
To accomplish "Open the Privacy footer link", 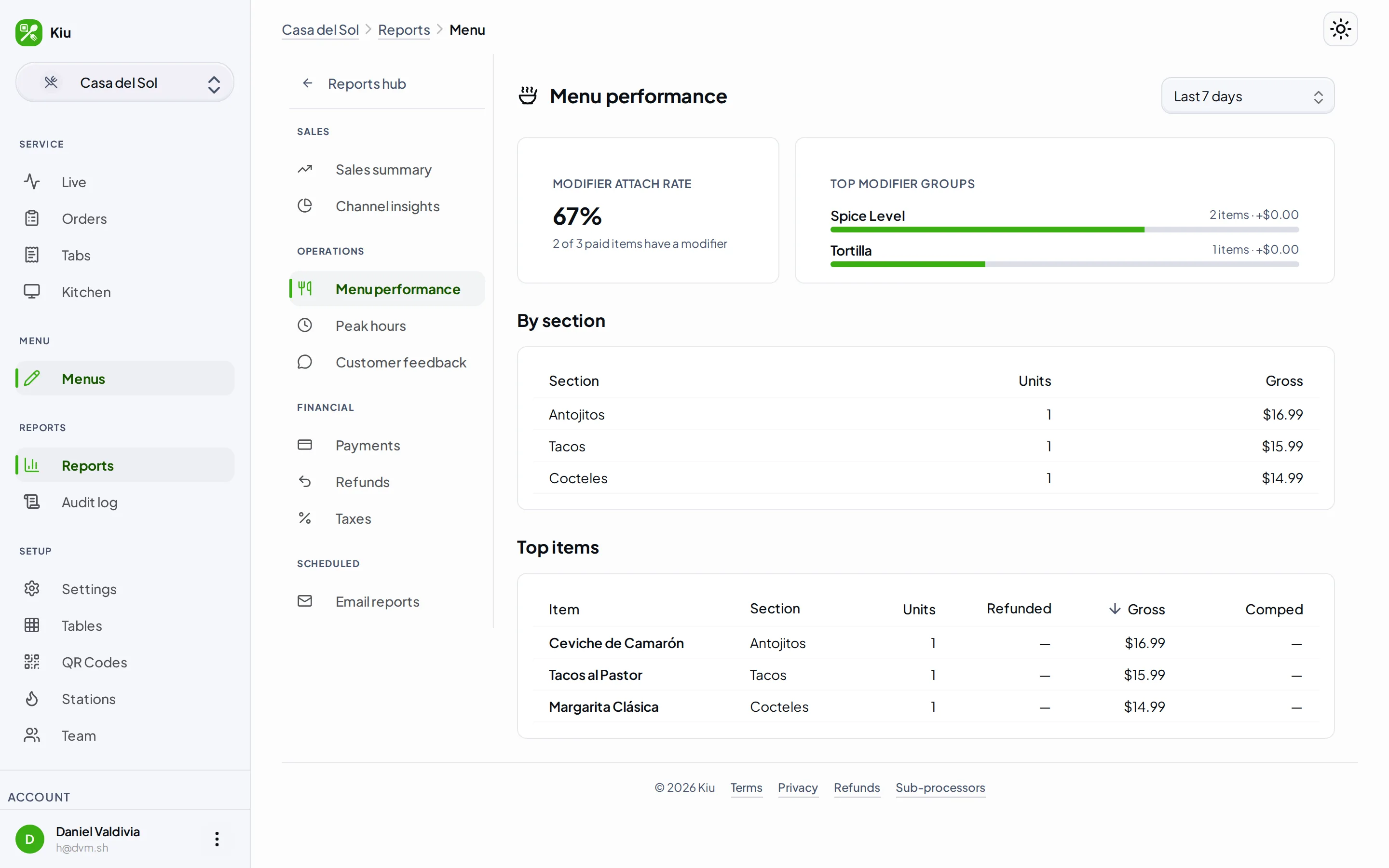I will (798, 787).
